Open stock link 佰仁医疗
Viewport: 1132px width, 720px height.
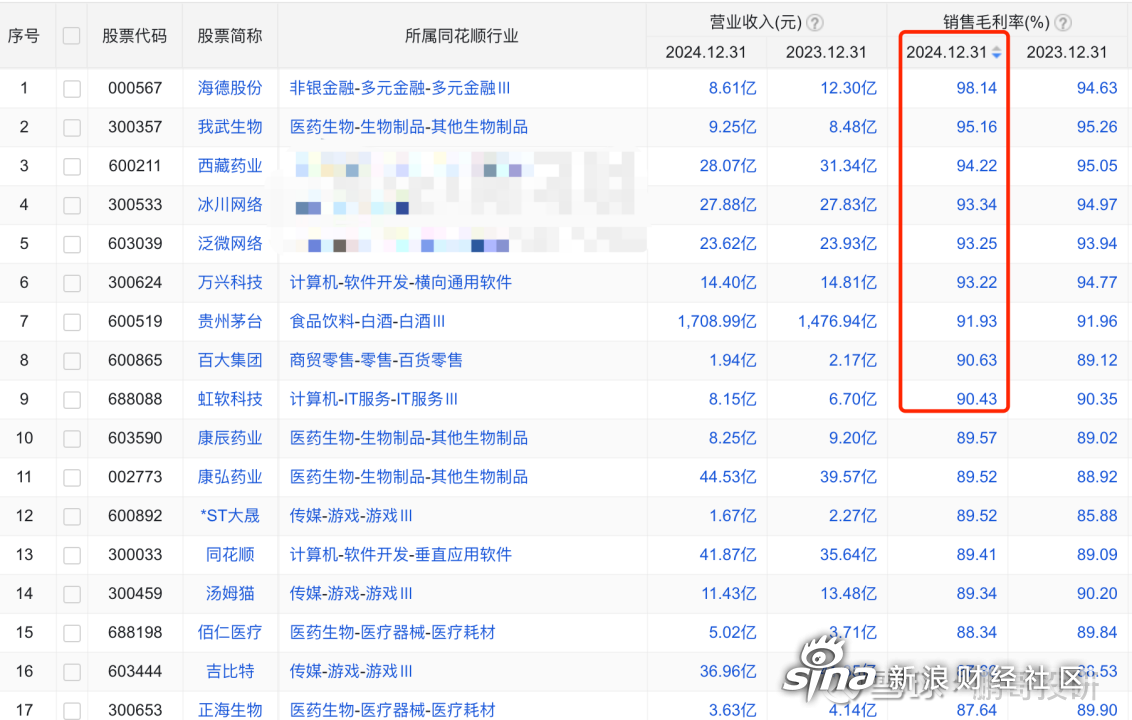[x=230, y=633]
